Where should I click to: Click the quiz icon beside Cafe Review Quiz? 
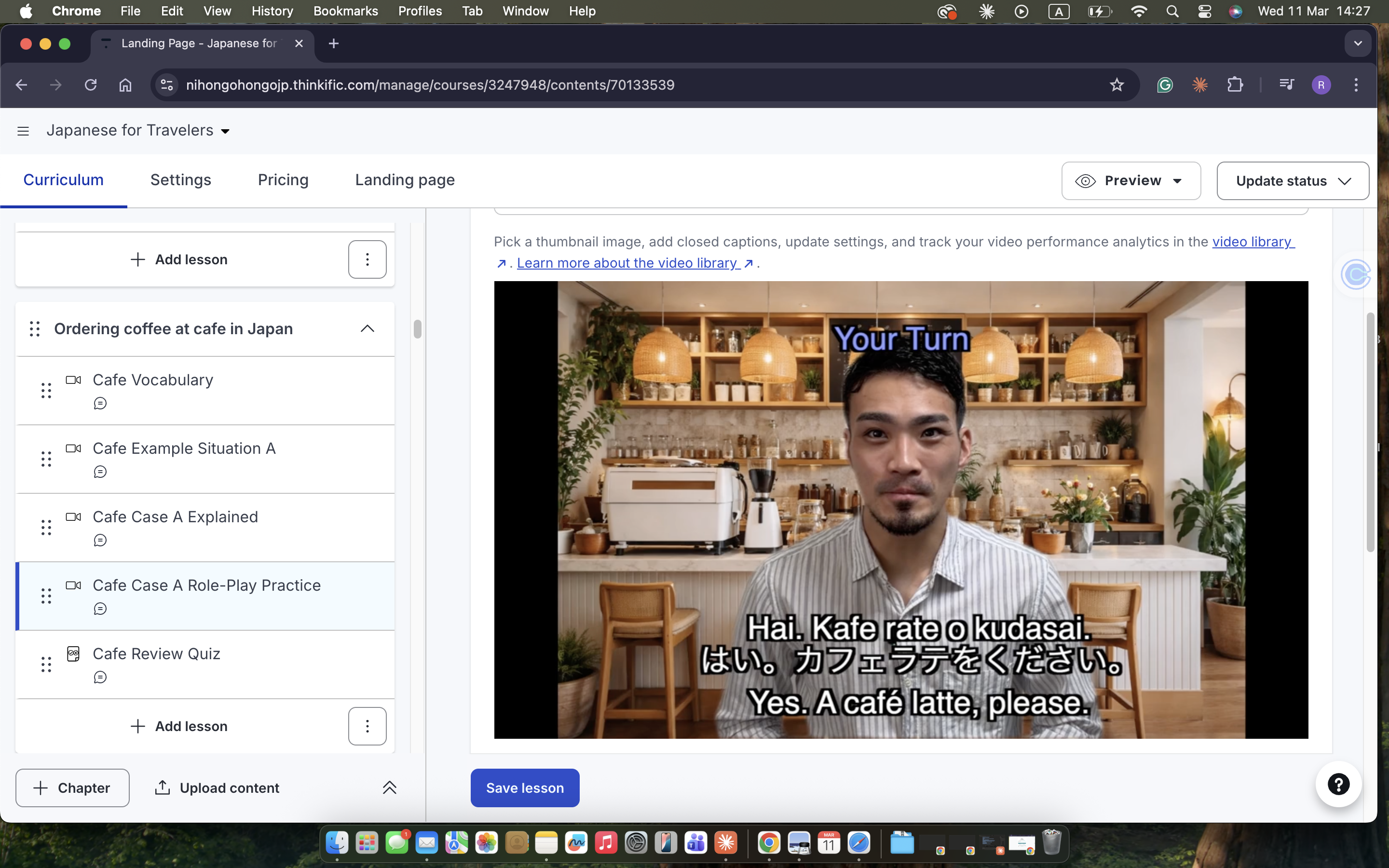(x=73, y=653)
